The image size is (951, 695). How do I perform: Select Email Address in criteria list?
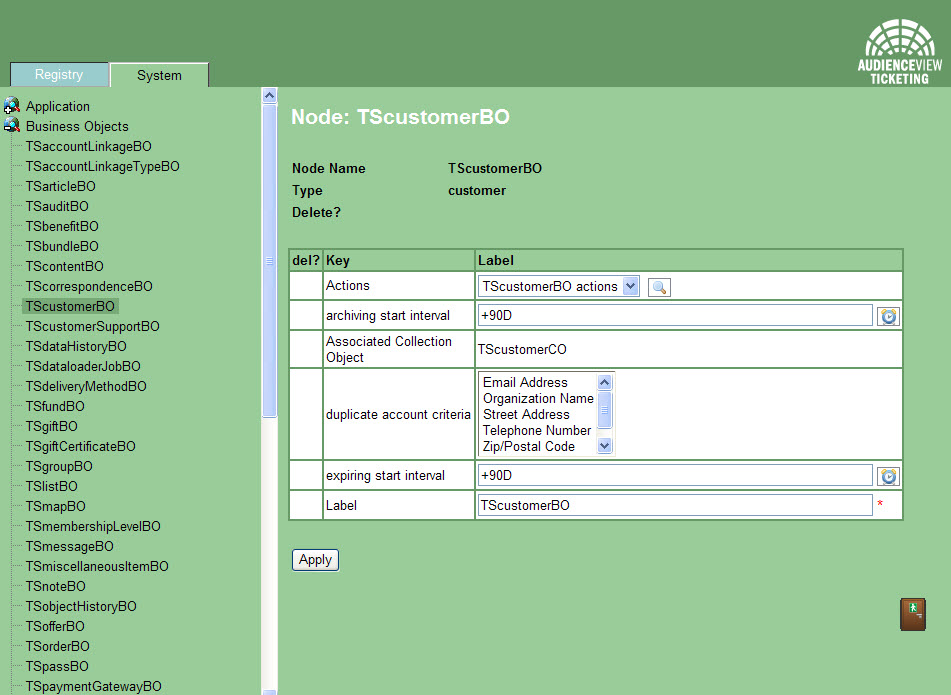coord(525,383)
